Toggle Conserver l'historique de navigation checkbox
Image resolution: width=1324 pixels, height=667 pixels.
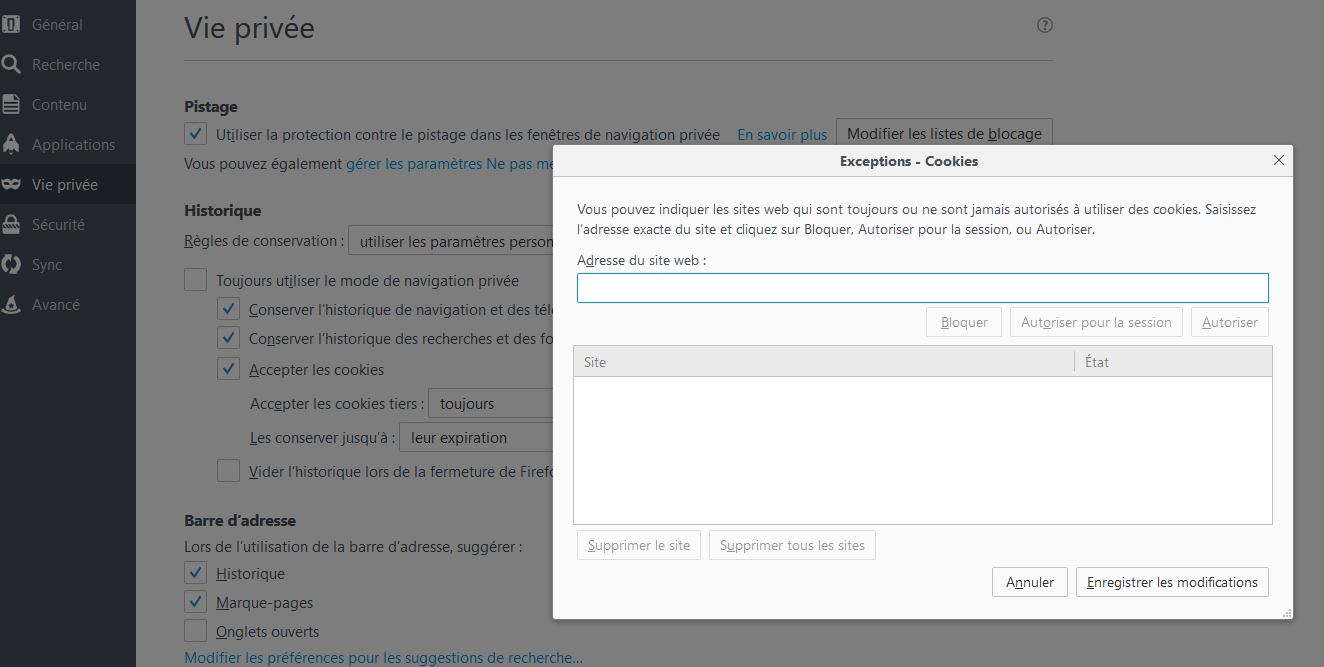tap(229, 309)
